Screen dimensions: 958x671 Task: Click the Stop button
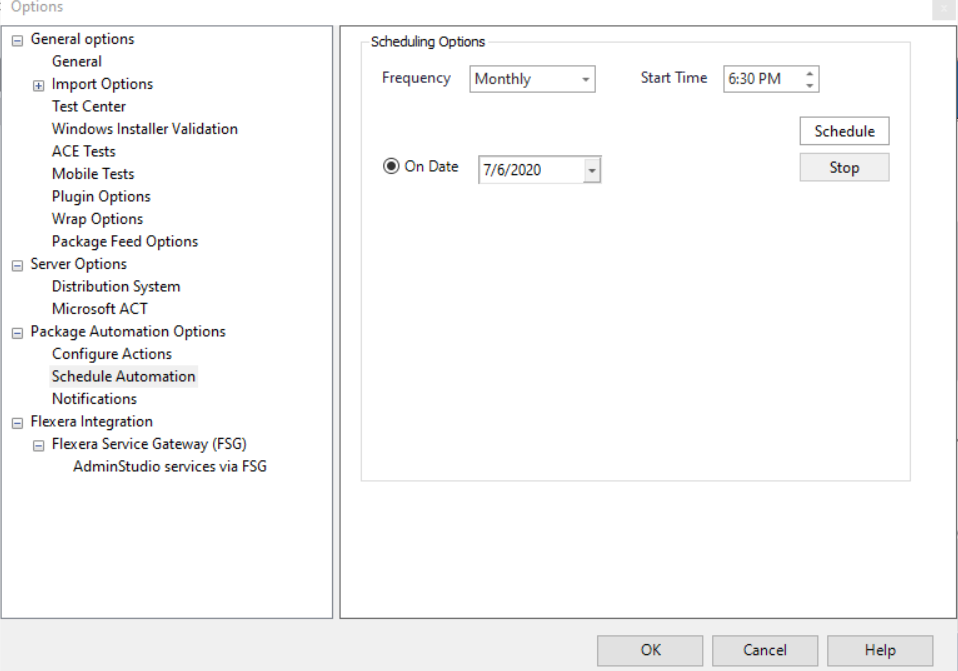point(844,167)
